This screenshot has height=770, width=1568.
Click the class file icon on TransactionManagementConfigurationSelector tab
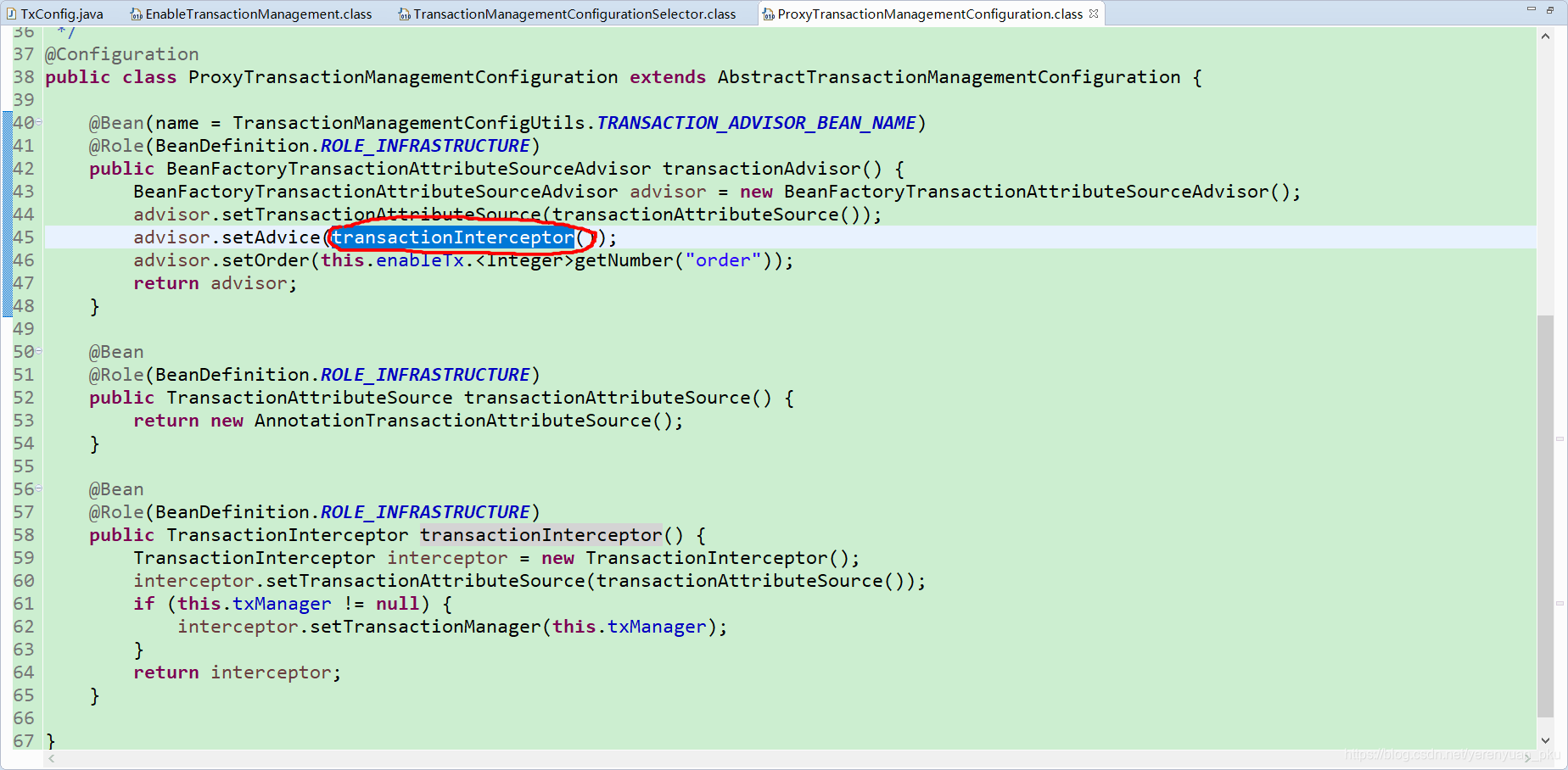405,14
